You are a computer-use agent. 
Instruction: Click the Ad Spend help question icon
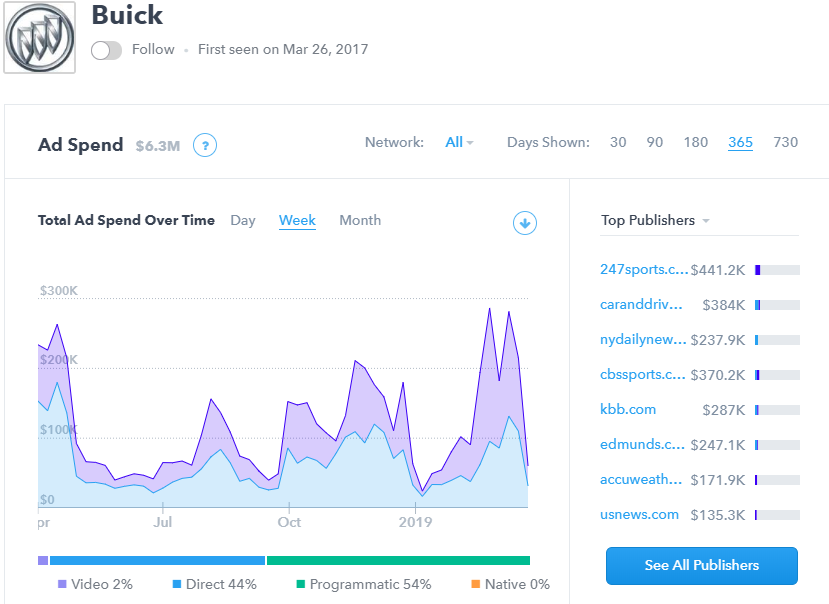(x=205, y=145)
